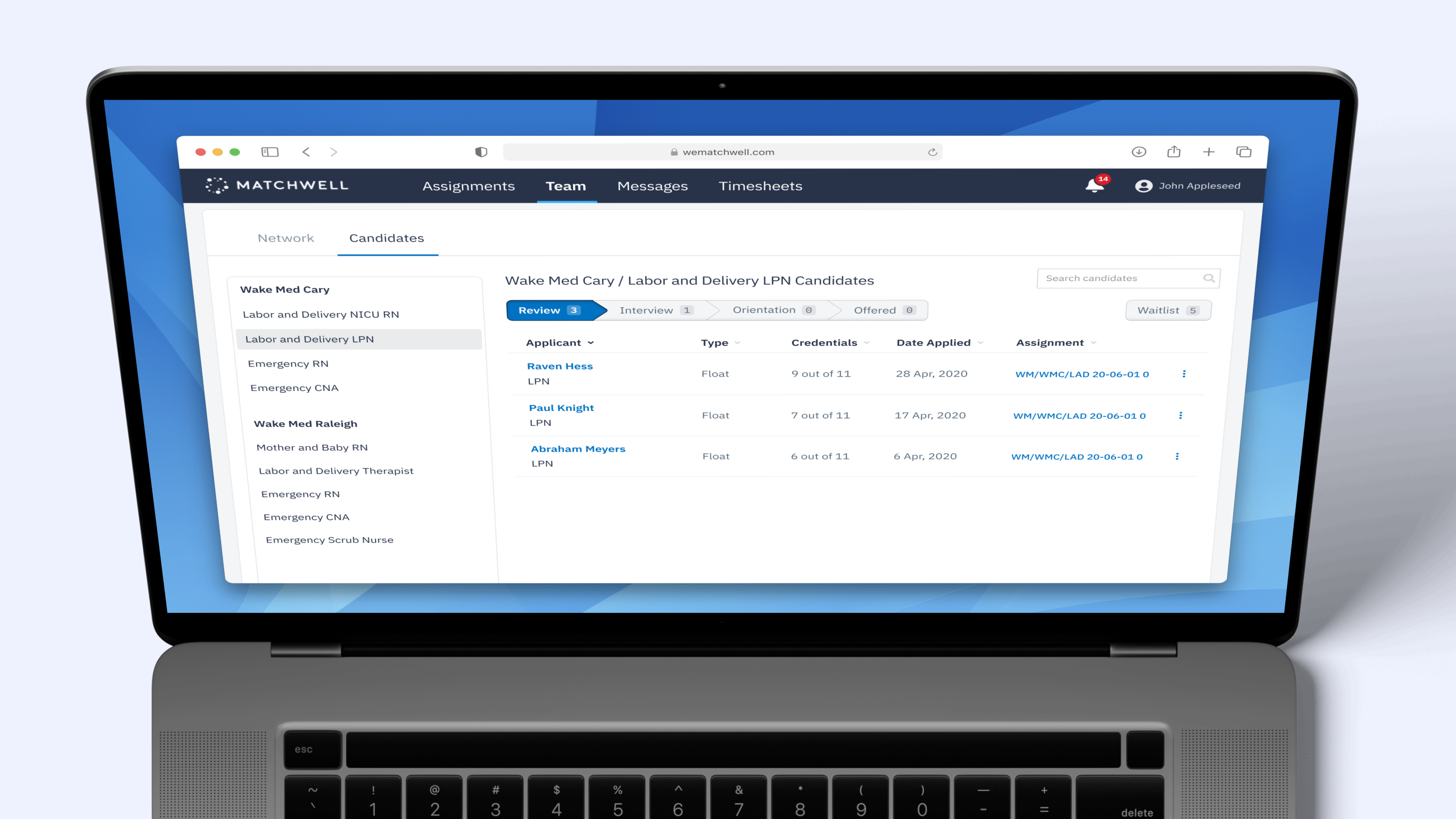Image resolution: width=1456 pixels, height=819 pixels.
Task: Click the search magnifier icon
Action: (x=1208, y=278)
